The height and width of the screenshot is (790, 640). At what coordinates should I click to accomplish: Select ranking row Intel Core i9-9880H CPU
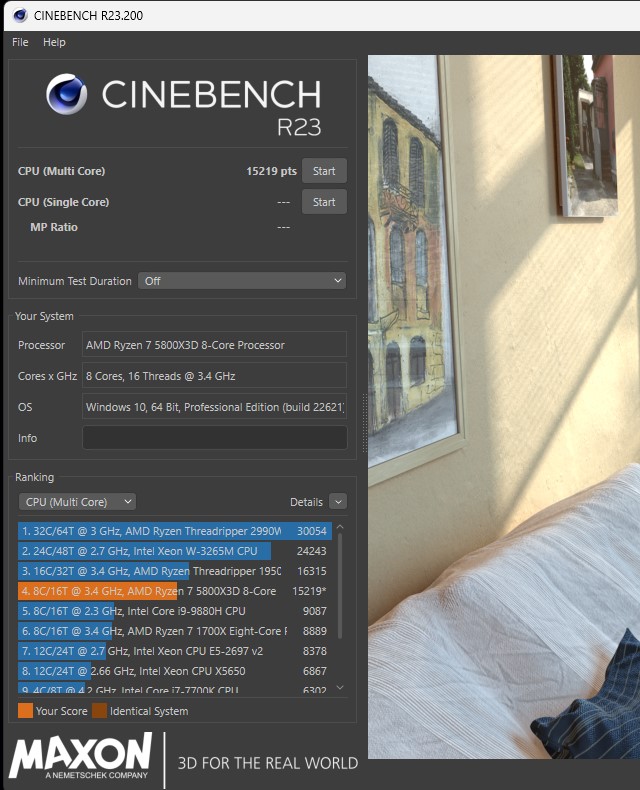tap(174, 611)
